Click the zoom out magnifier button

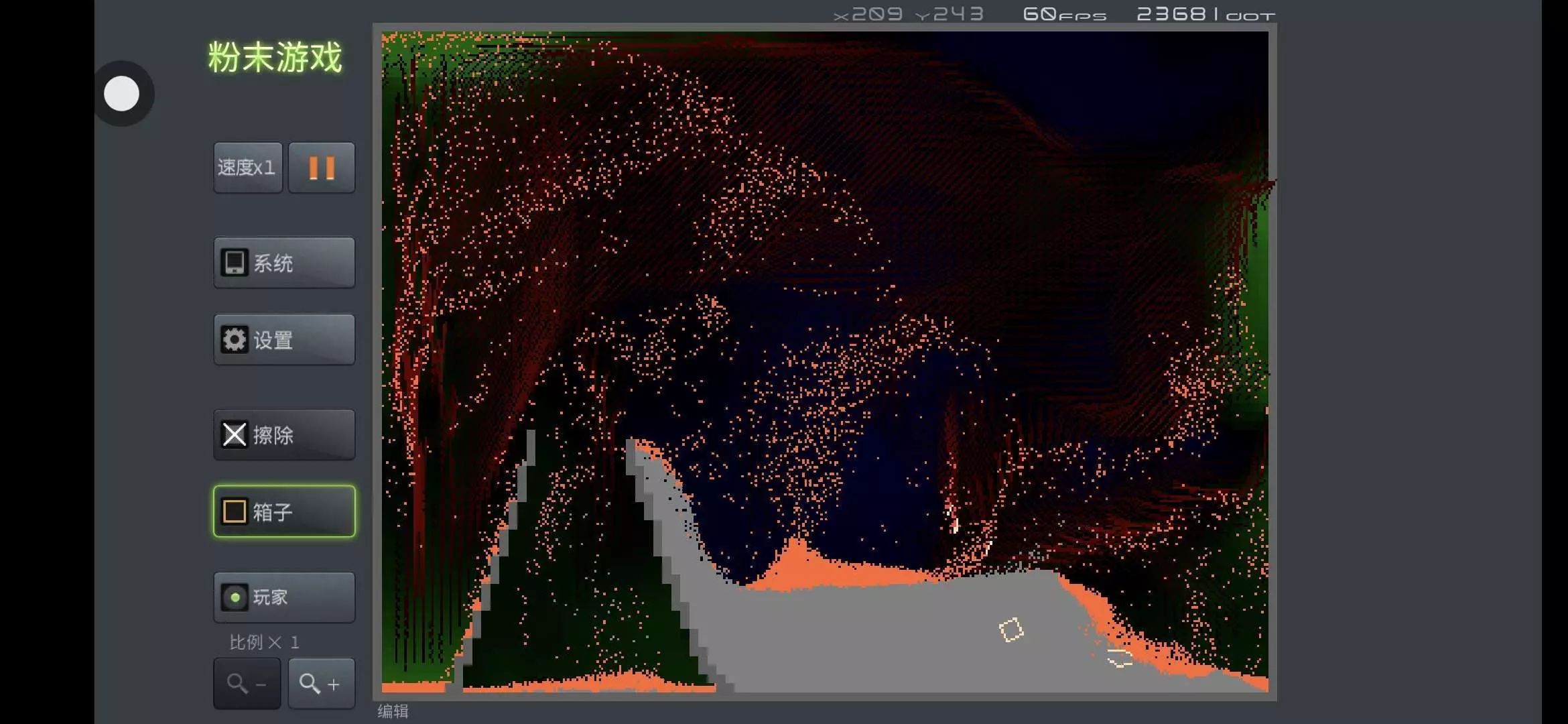[247, 684]
